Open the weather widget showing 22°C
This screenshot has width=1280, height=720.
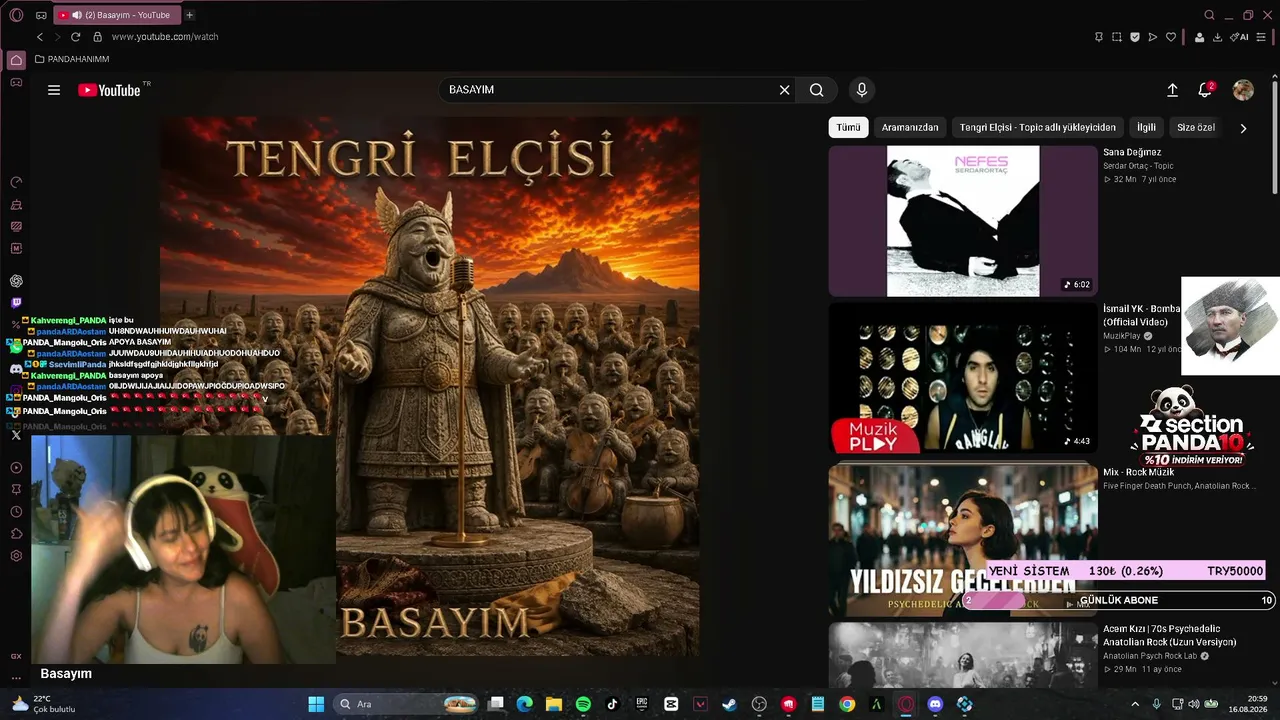[42, 704]
